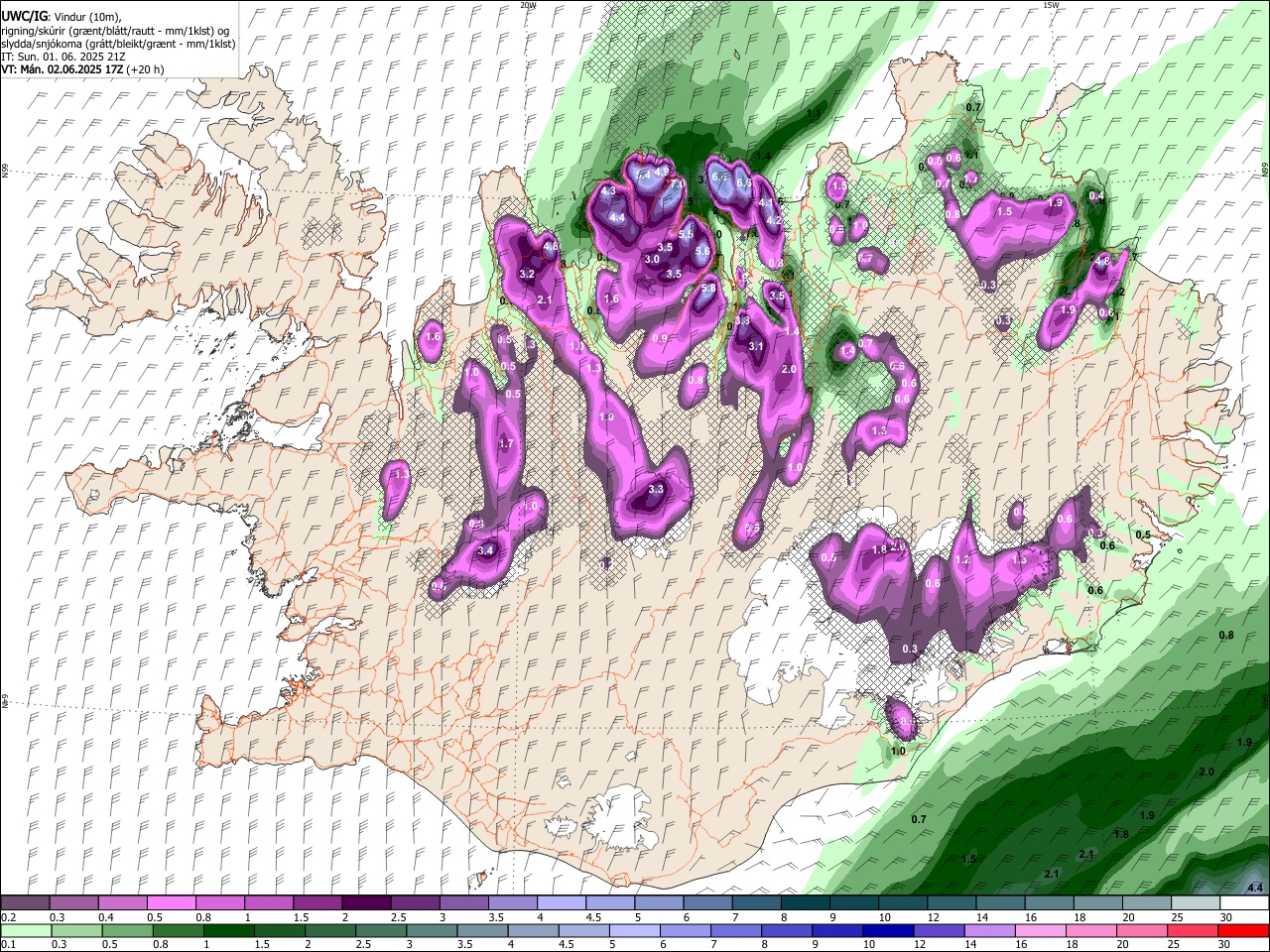Image resolution: width=1270 pixels, height=952 pixels.
Task: Click the violet 12 swatch in the lower legend row
Action: point(940,930)
